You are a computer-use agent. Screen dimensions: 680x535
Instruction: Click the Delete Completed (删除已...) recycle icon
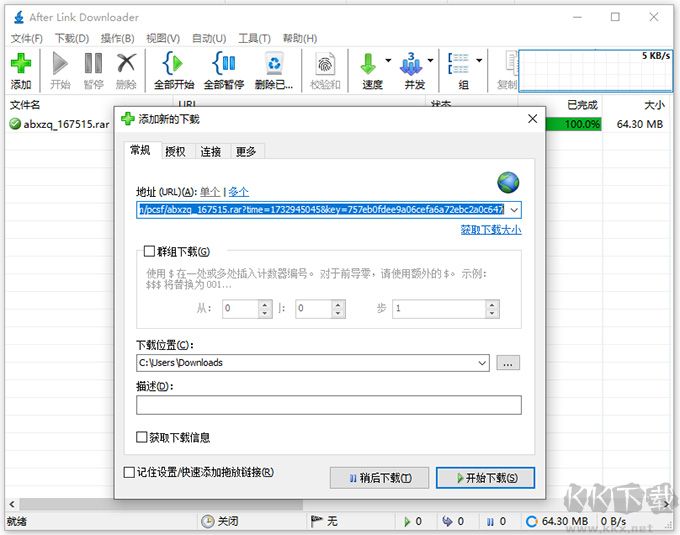point(274,64)
